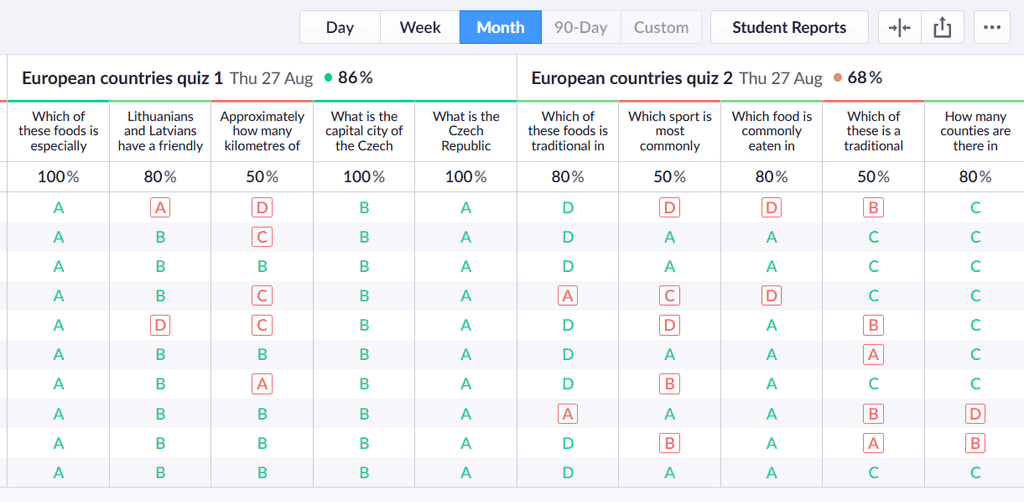Switch to the Week view
This screenshot has width=1024, height=502.
pyautogui.click(x=420, y=27)
